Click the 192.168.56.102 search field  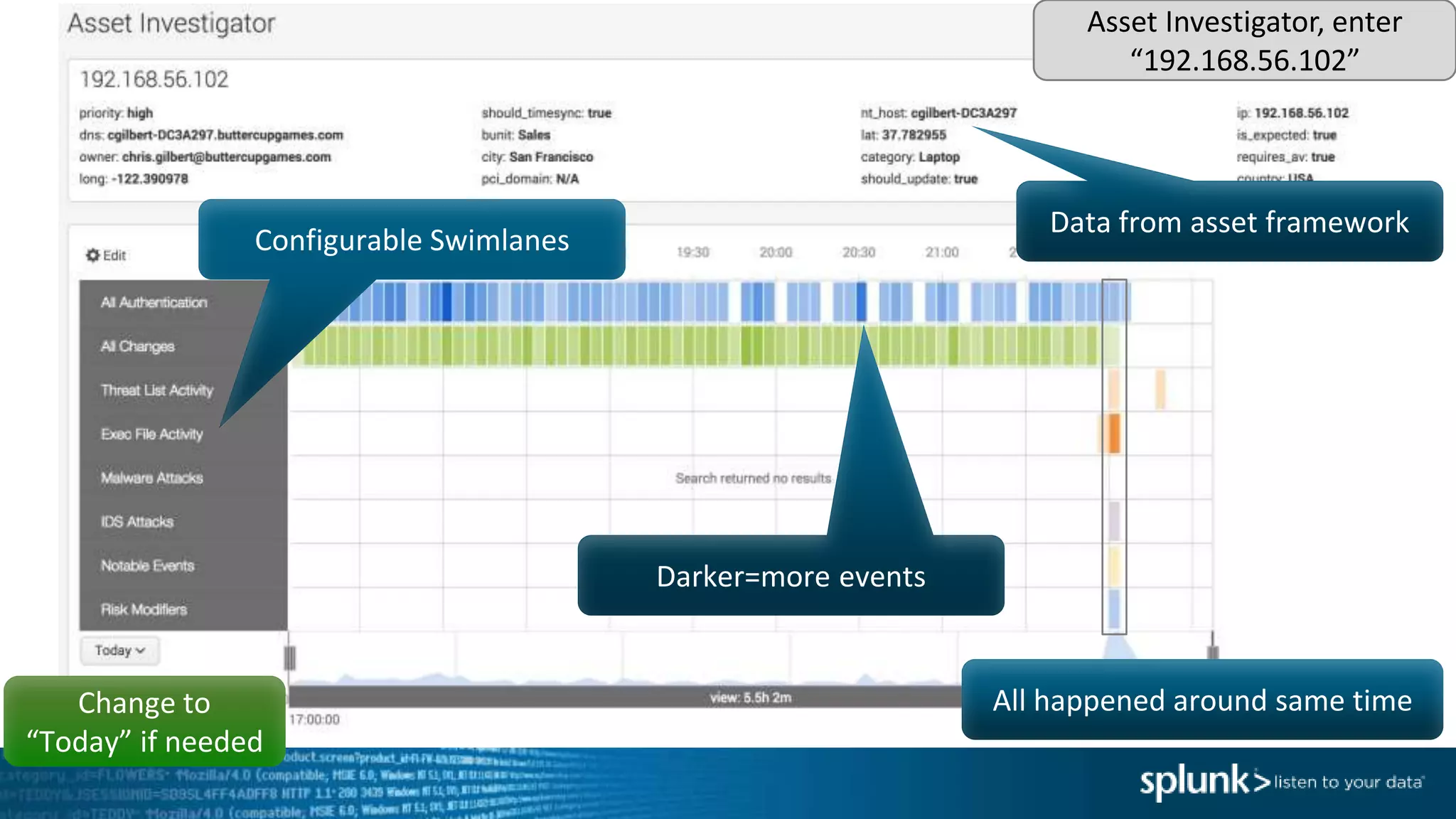[154, 79]
